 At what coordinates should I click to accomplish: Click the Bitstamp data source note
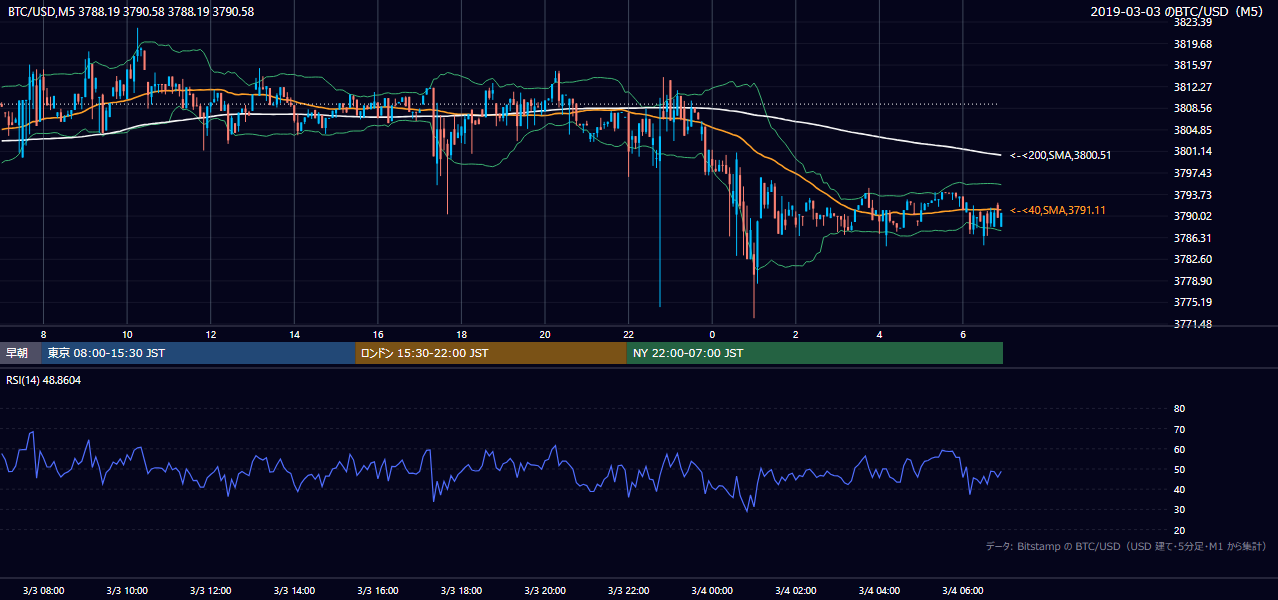1126,546
